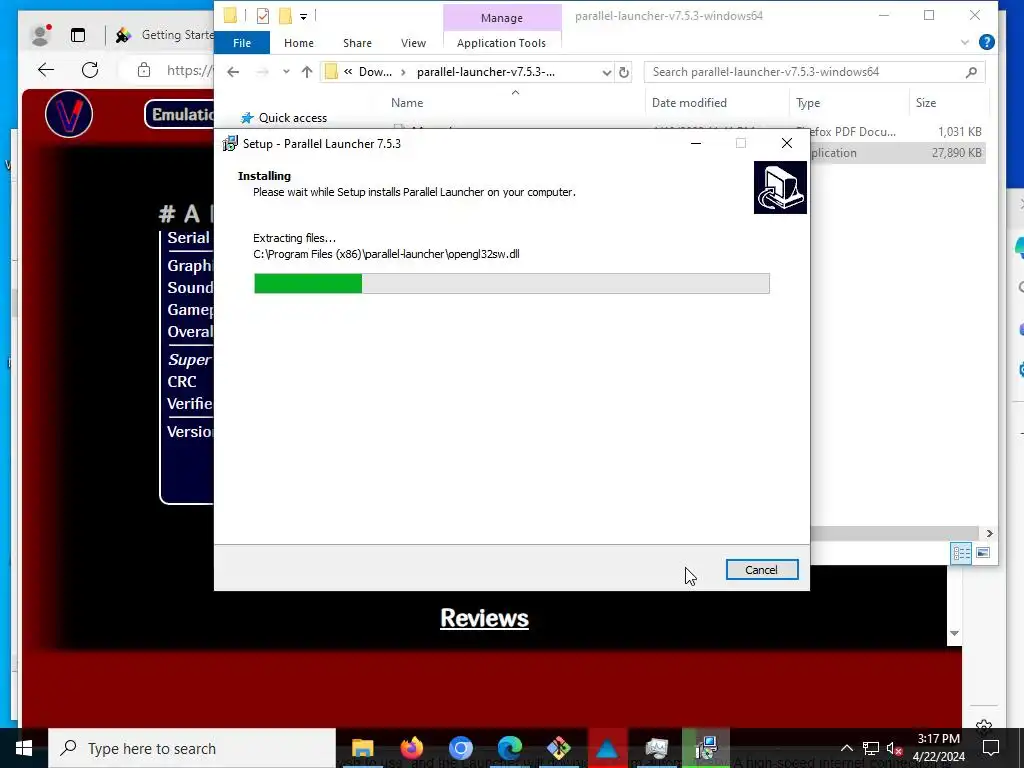Click the installation progress bar
The image size is (1024, 768).
tap(512, 283)
